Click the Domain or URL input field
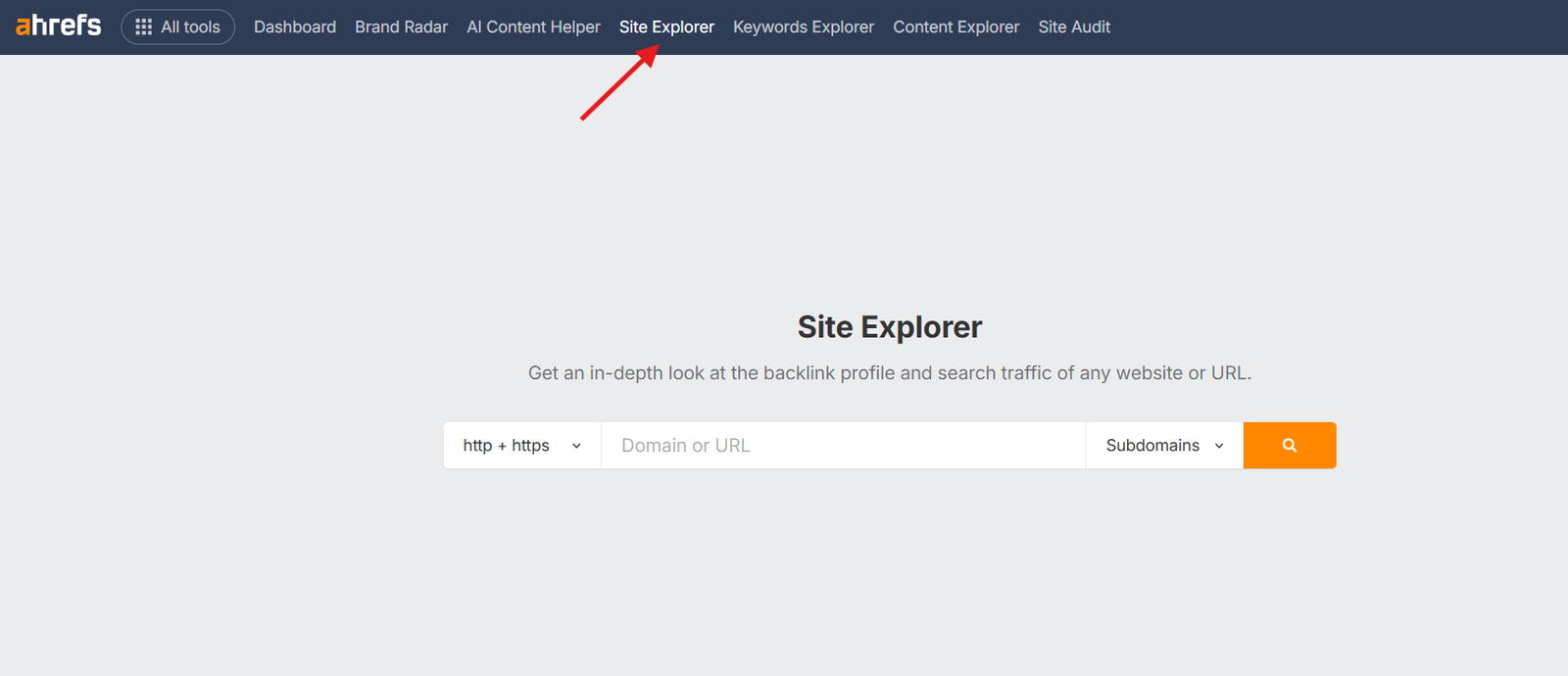 tap(843, 446)
